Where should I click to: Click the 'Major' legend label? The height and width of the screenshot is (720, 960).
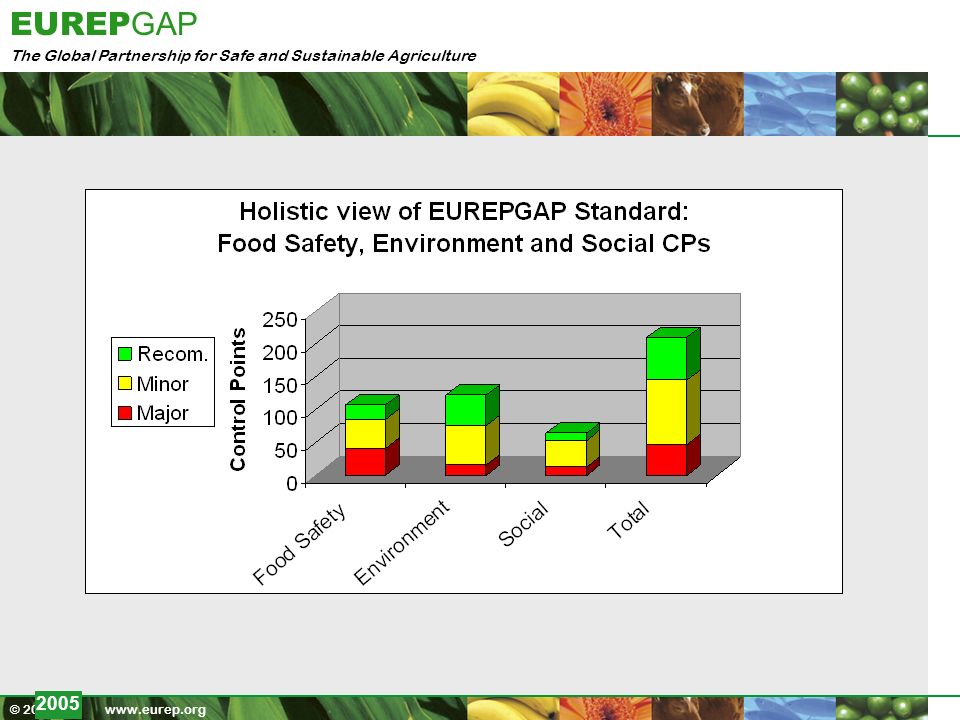tap(162, 413)
